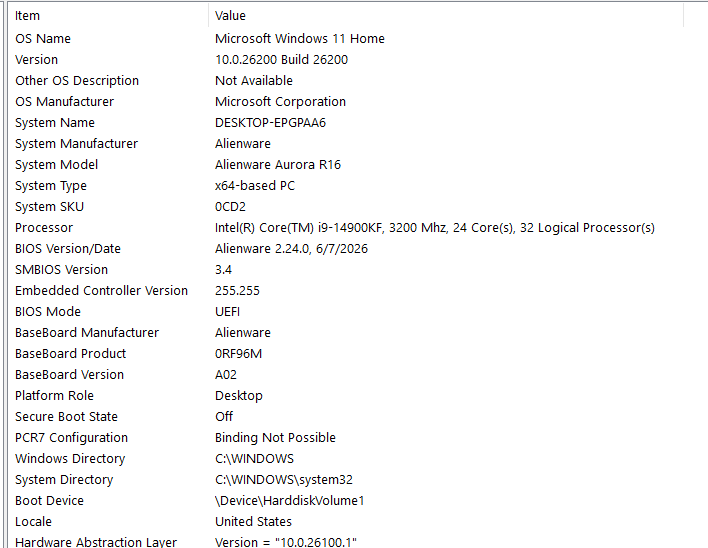The image size is (708, 548).
Task: Select the System Model row
Action: pos(56,165)
